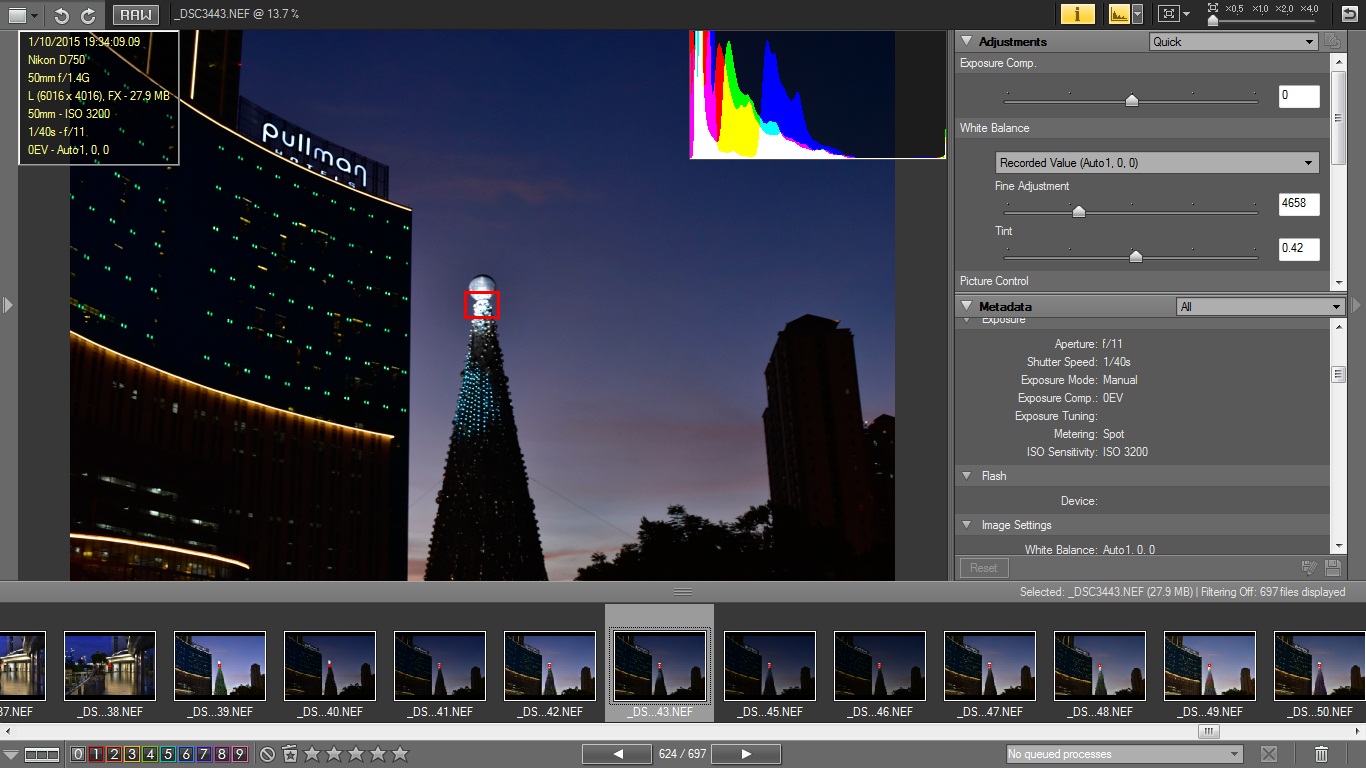Select thumbnail _DS...45.NEF in filmstrip
The height and width of the screenshot is (768, 1366).
click(x=770, y=667)
